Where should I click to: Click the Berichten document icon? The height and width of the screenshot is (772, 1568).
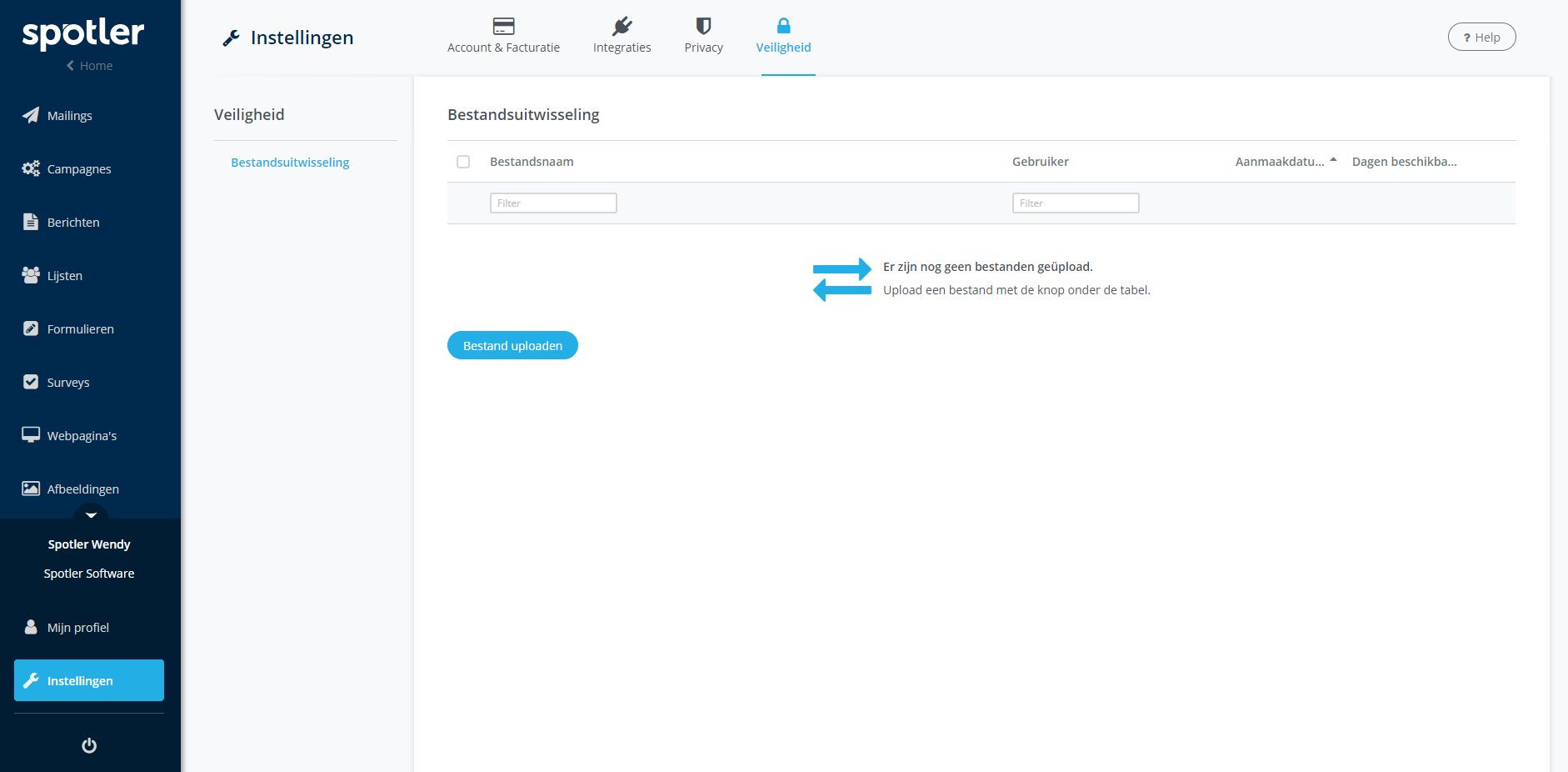coord(31,222)
